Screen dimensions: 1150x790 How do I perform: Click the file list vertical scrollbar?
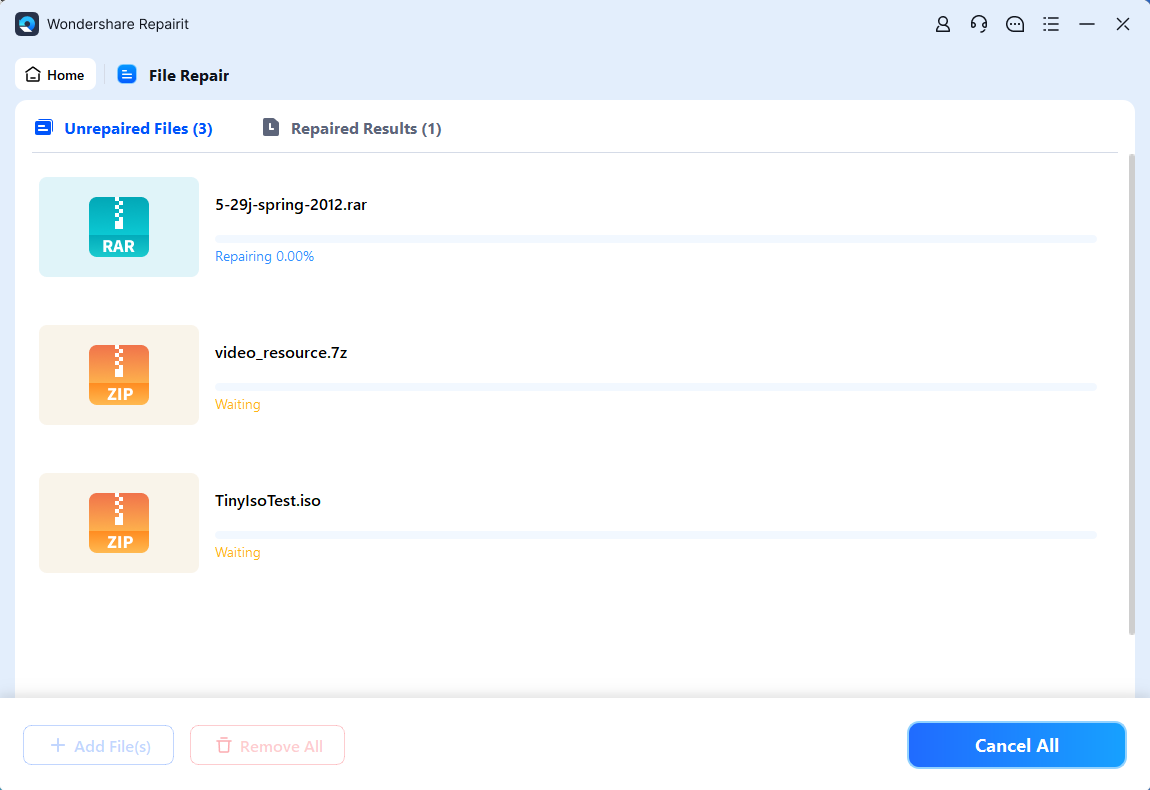point(1131,394)
